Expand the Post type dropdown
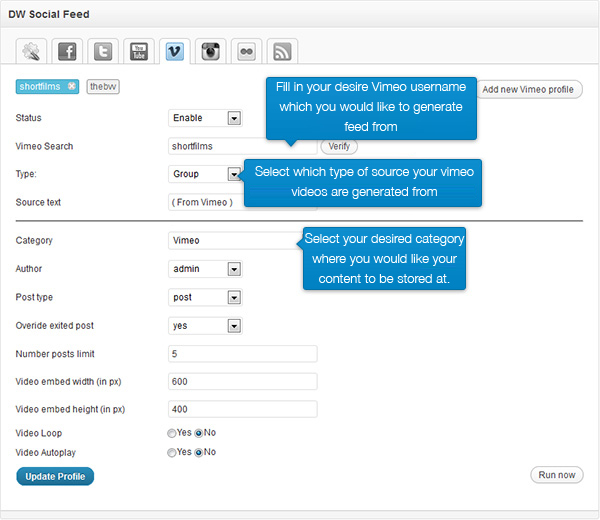Image resolution: width=600 pixels, height=520 pixels. [x=205, y=297]
